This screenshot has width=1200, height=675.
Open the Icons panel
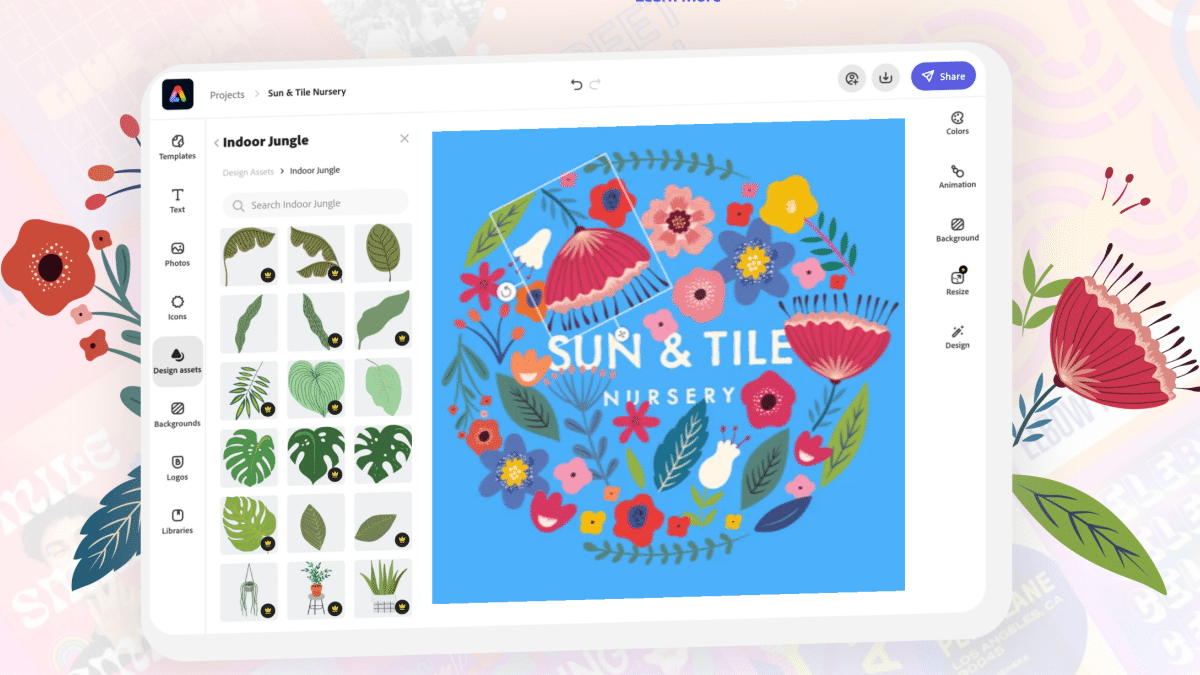(177, 308)
